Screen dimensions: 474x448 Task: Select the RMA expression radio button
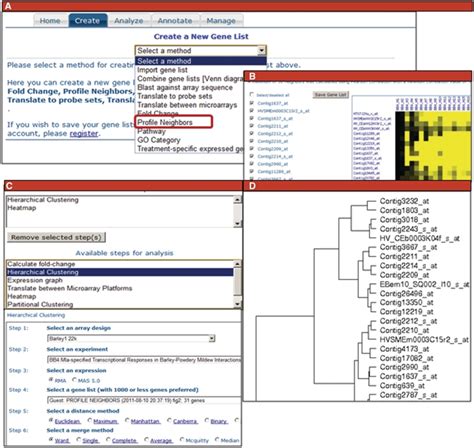coord(51,379)
